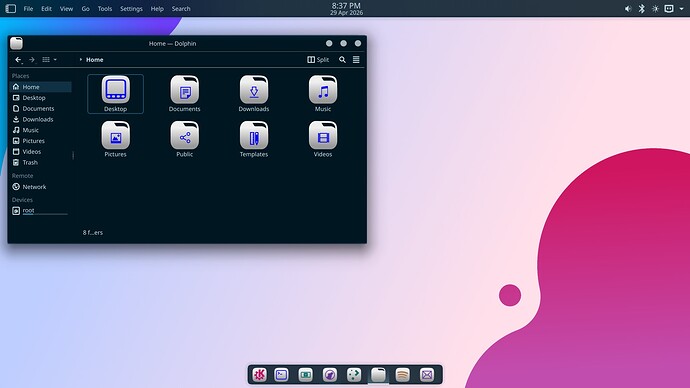Screen dimensions: 690x388
Task: Open the File menu
Action: (28, 9)
